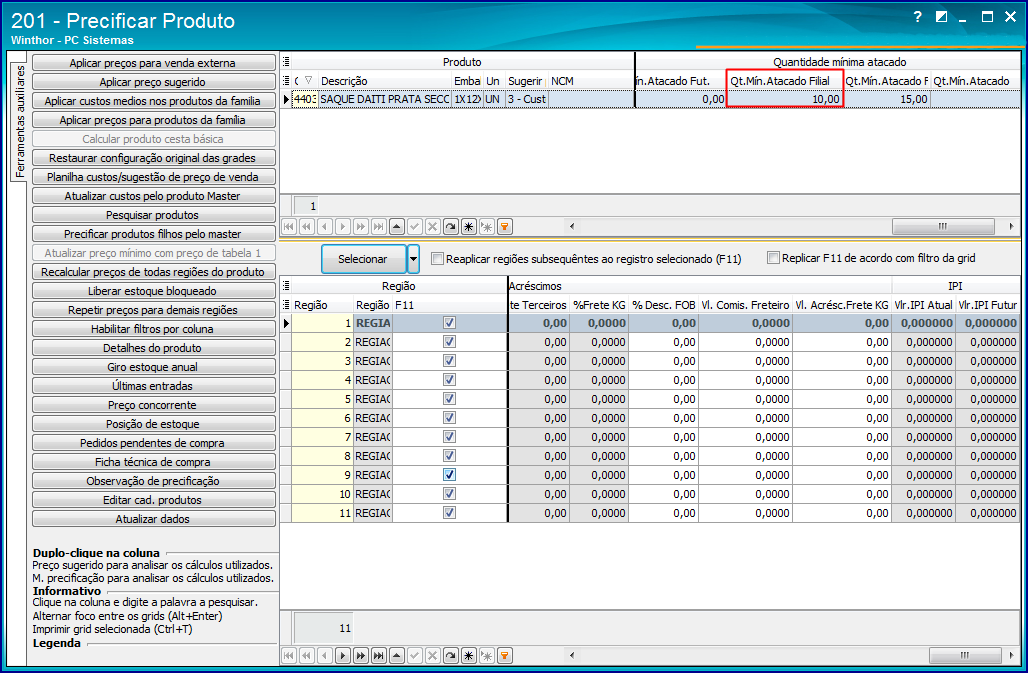Image resolution: width=1028 pixels, height=673 pixels.
Task: Open Giro estoque anual
Action: coord(153,367)
